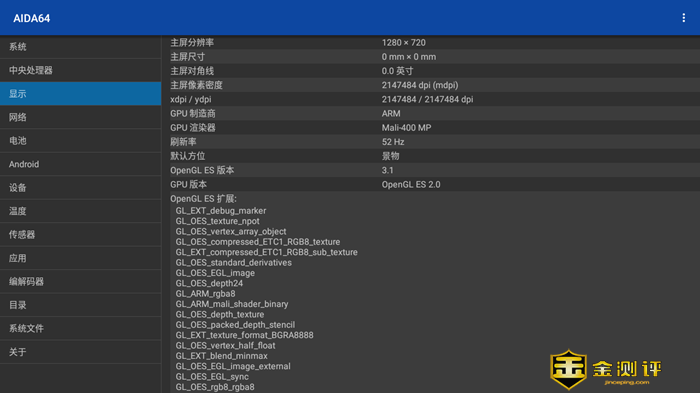Open the 系统文件 section
Image resolution: width=700 pixels, height=393 pixels.
(x=80, y=328)
